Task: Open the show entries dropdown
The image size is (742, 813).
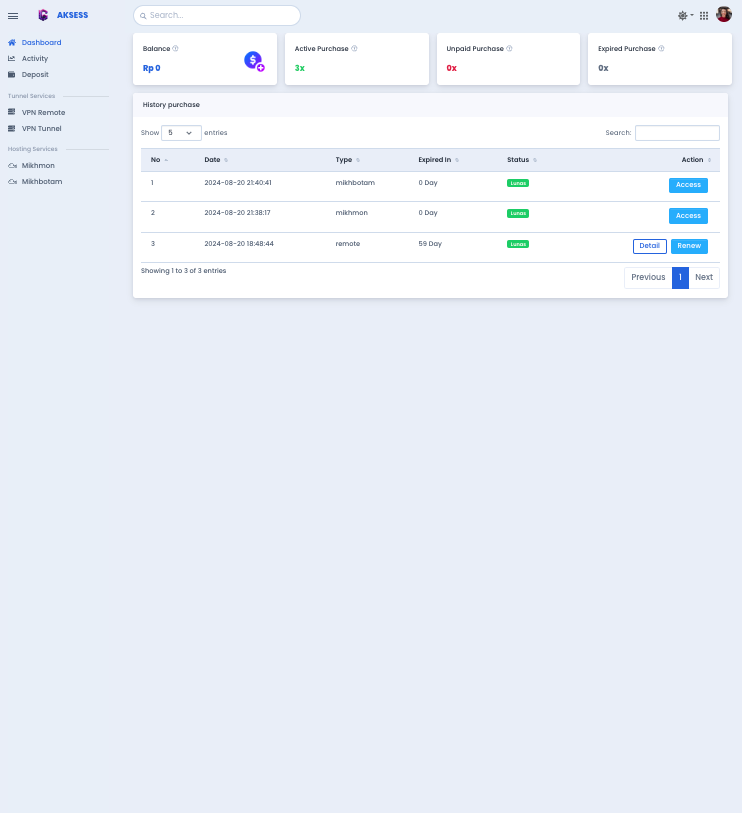Action: click(181, 133)
